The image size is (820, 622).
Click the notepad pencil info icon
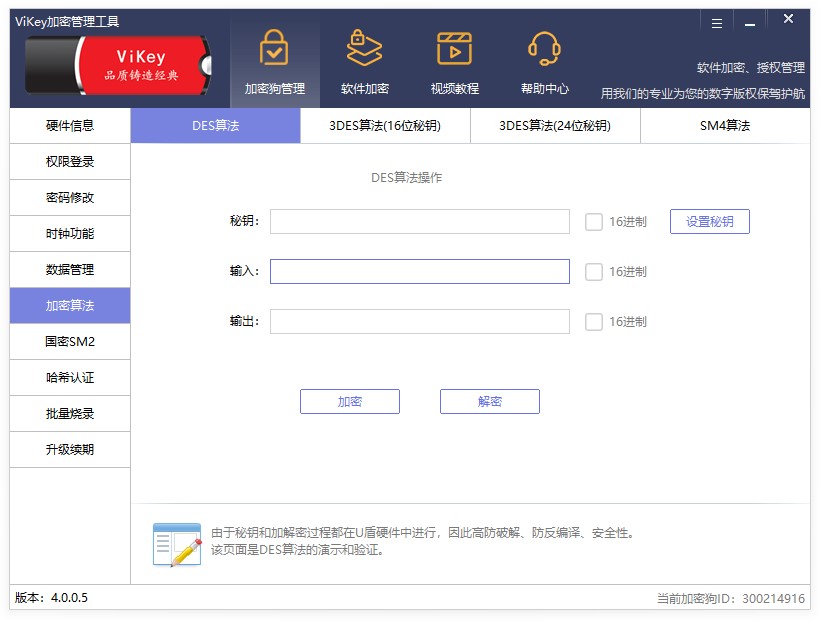(x=177, y=545)
